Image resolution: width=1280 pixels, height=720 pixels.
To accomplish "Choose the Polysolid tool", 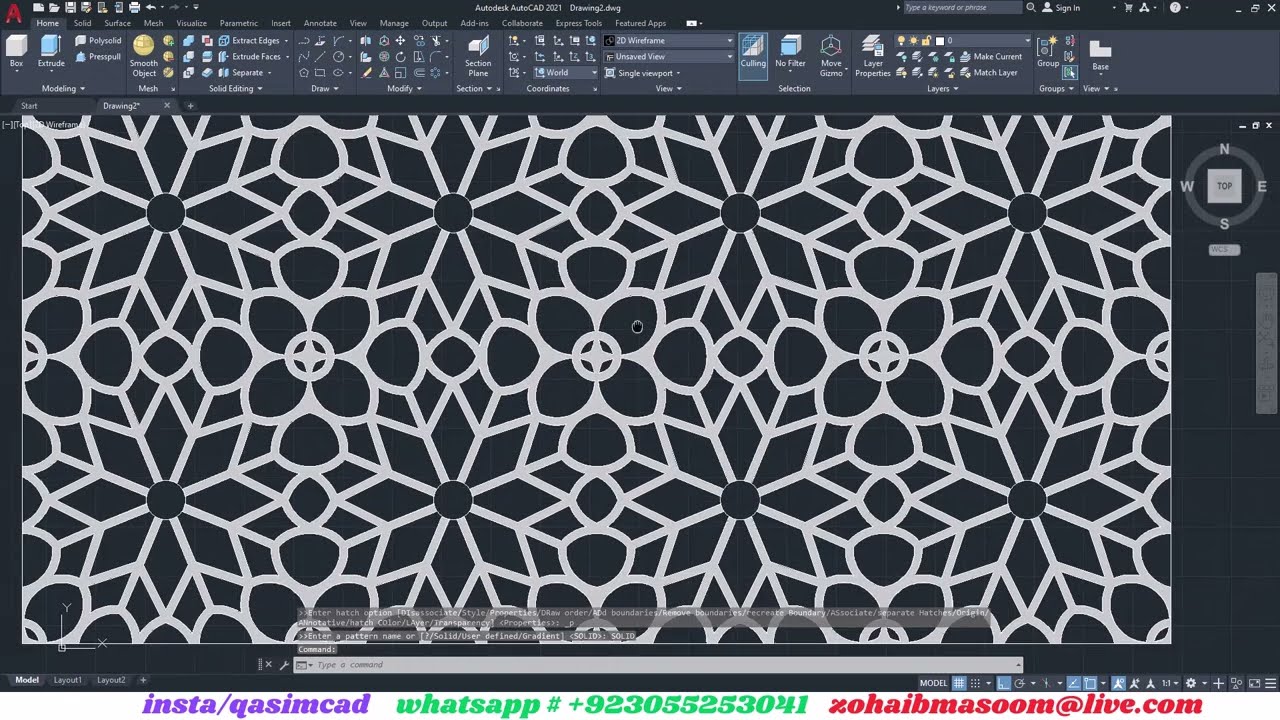I will (x=98, y=41).
